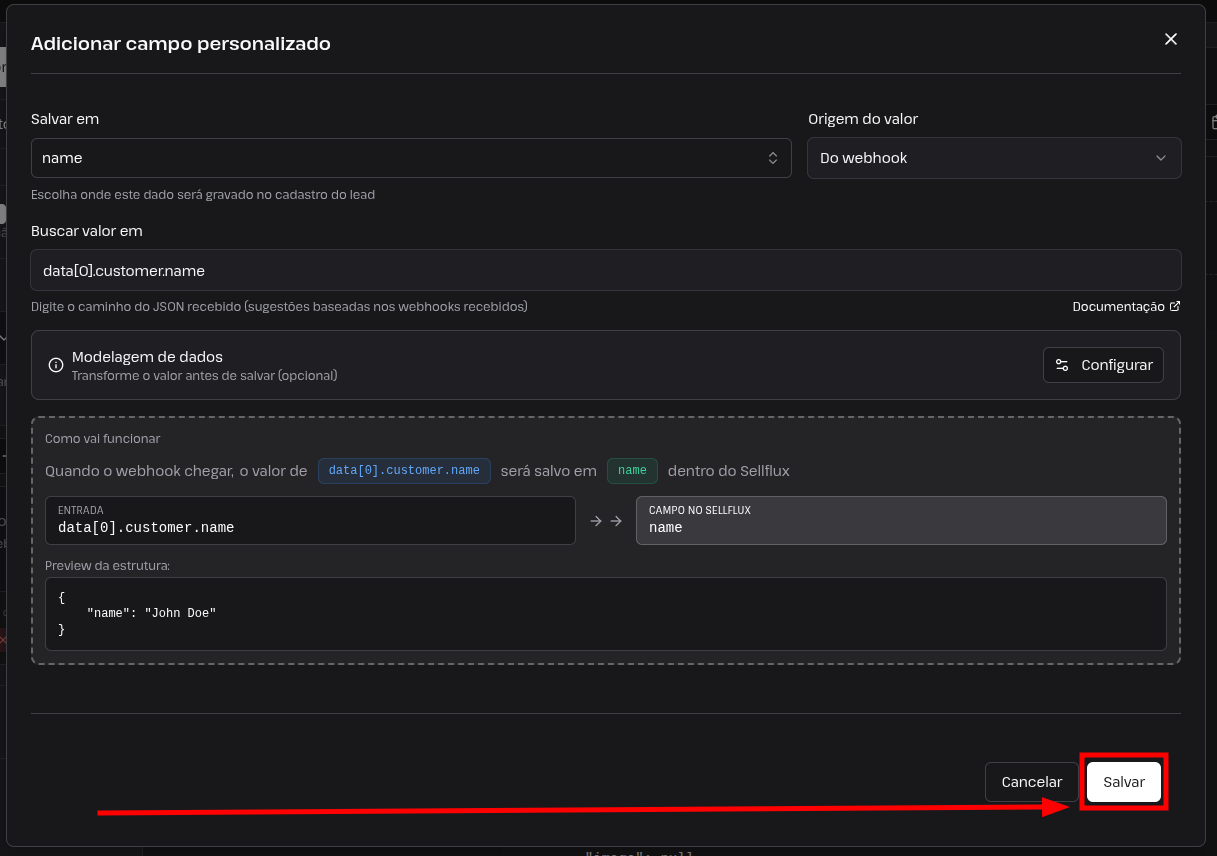Click the external-link icon after Documentação
This screenshot has width=1217, height=856.
coord(1175,307)
